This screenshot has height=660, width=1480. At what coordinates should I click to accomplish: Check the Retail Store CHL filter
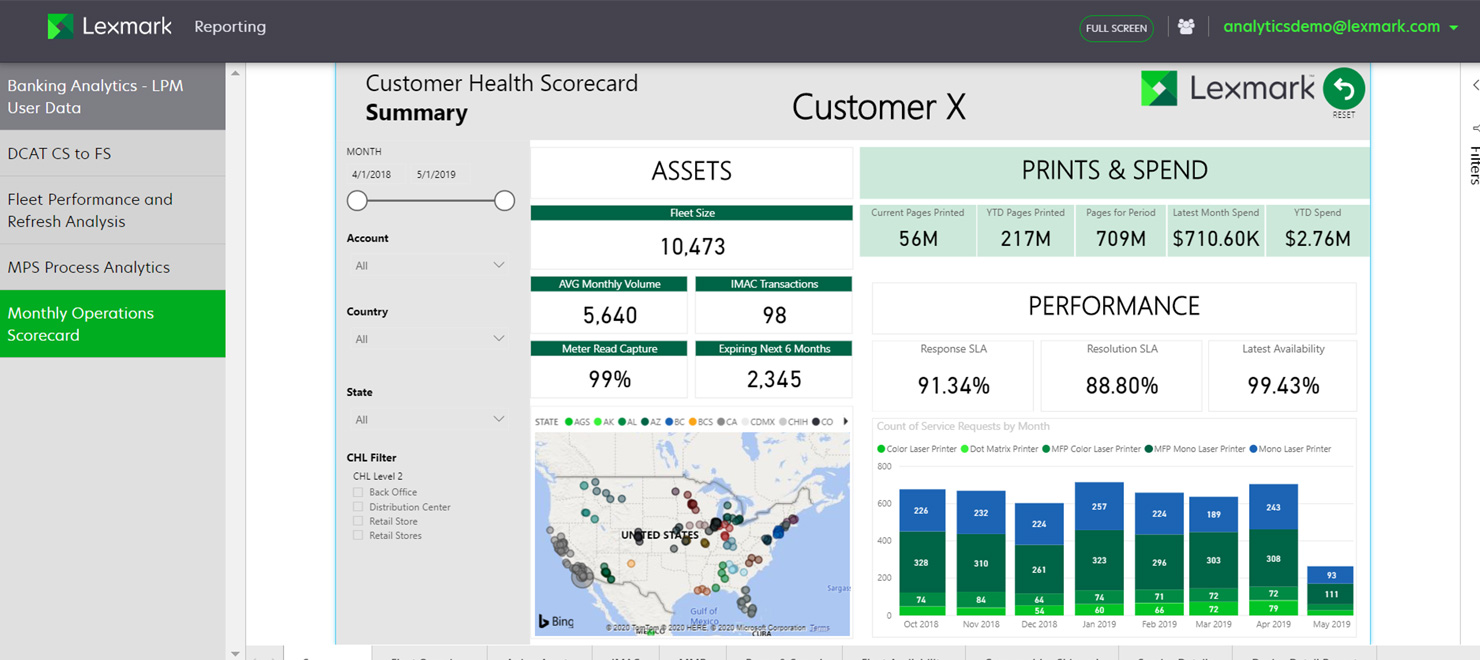point(358,521)
